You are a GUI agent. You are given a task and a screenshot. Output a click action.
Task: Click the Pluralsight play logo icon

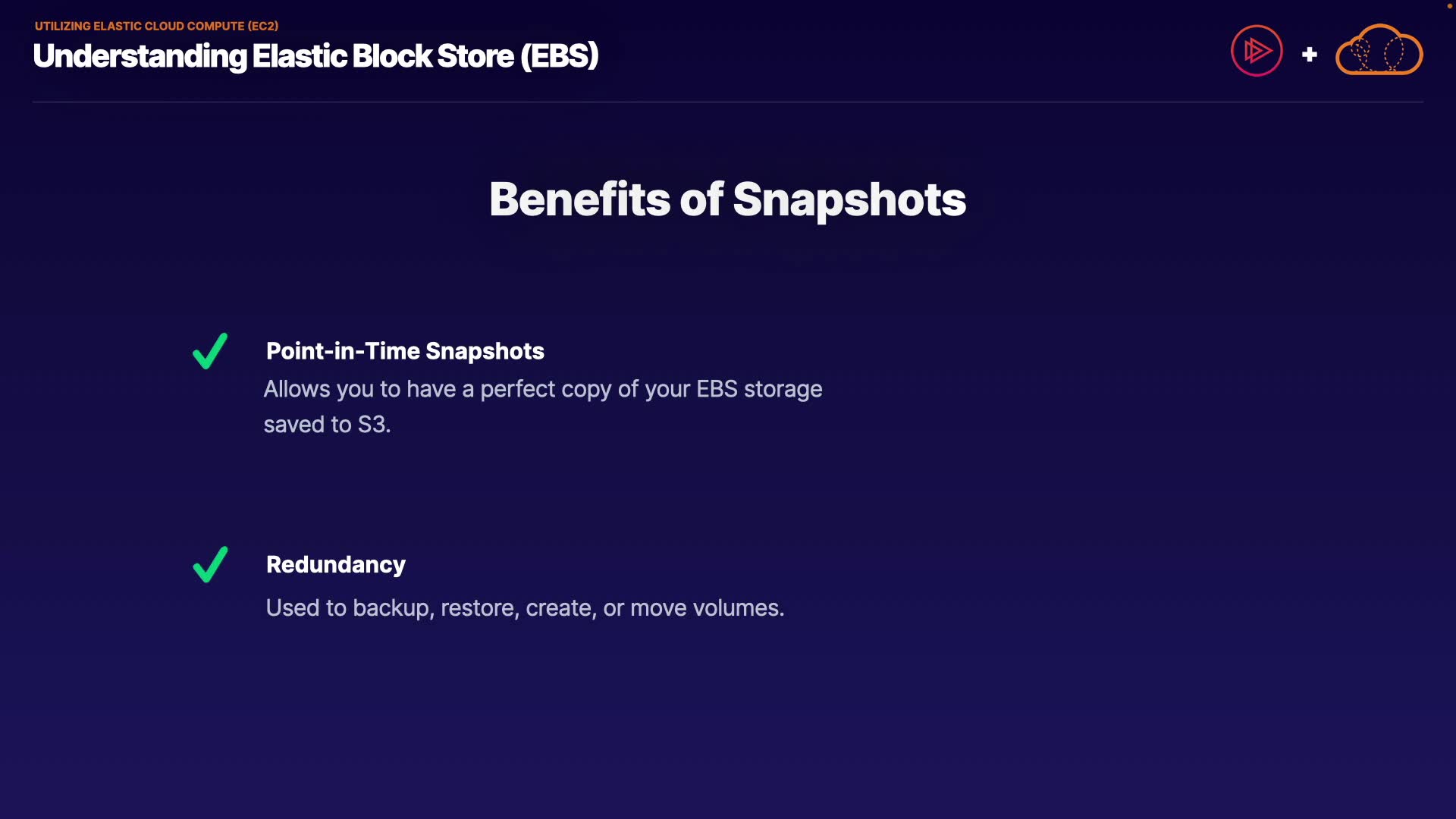[1257, 51]
